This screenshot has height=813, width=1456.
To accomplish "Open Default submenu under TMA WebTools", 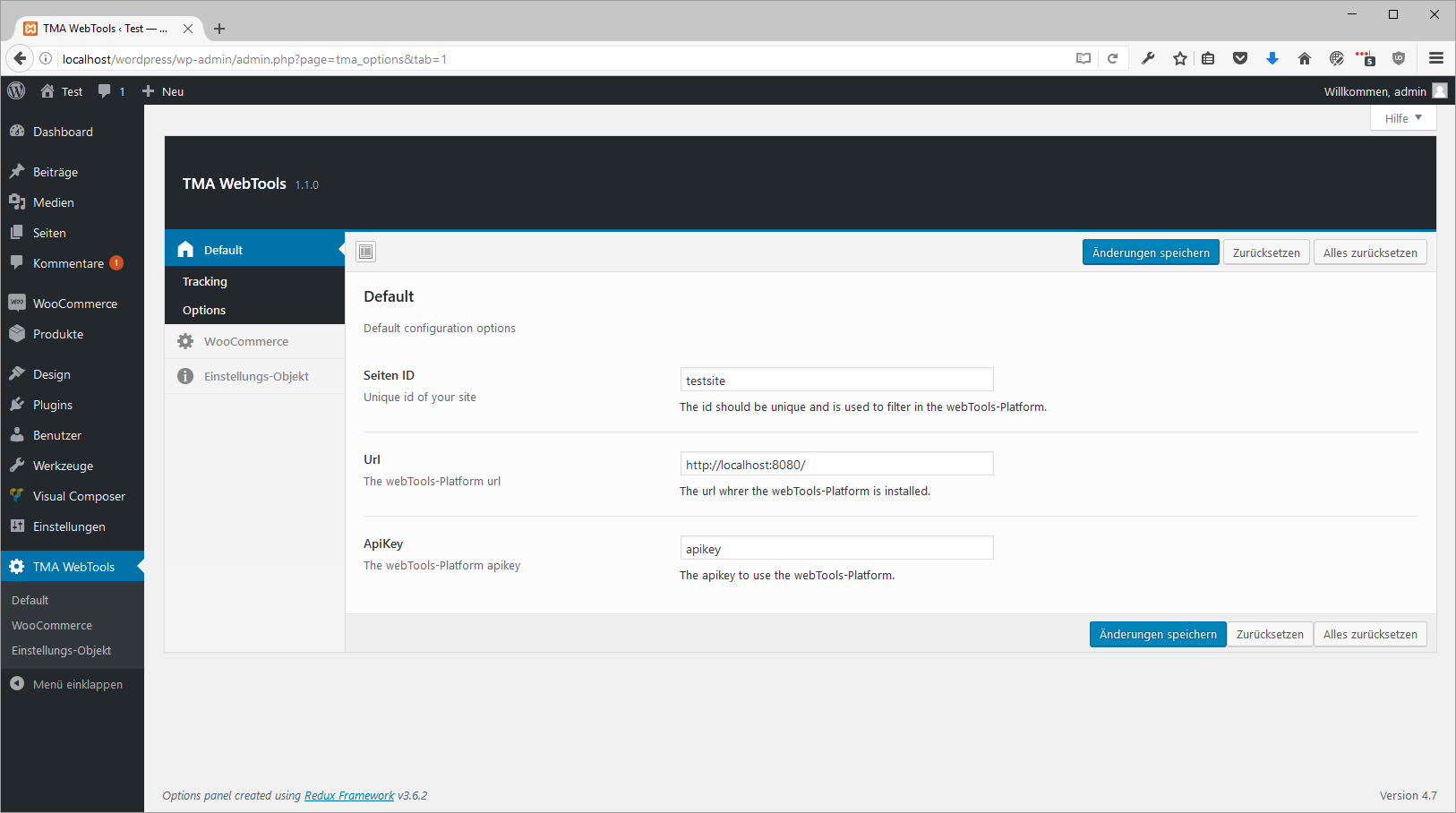I will coord(30,600).
